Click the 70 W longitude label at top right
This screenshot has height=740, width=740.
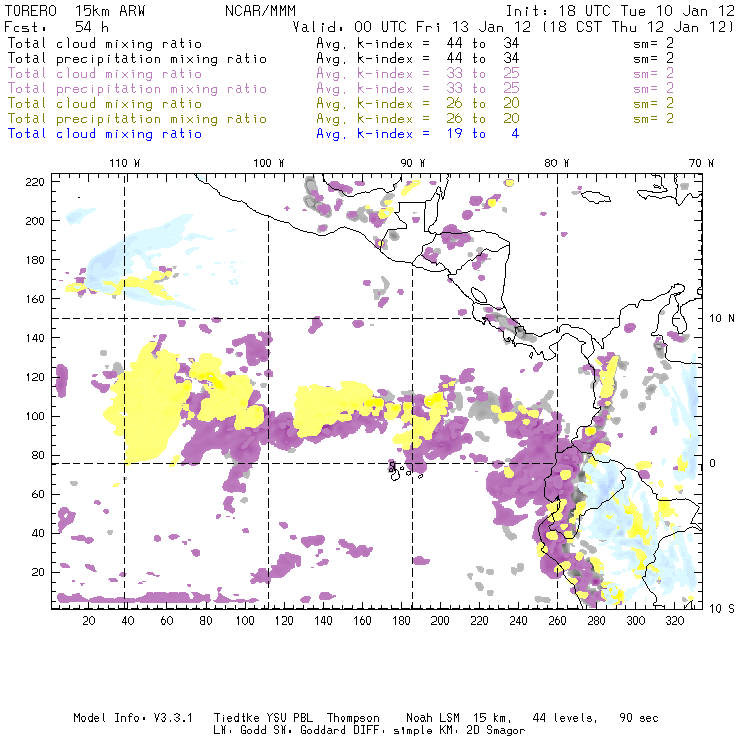click(702, 163)
